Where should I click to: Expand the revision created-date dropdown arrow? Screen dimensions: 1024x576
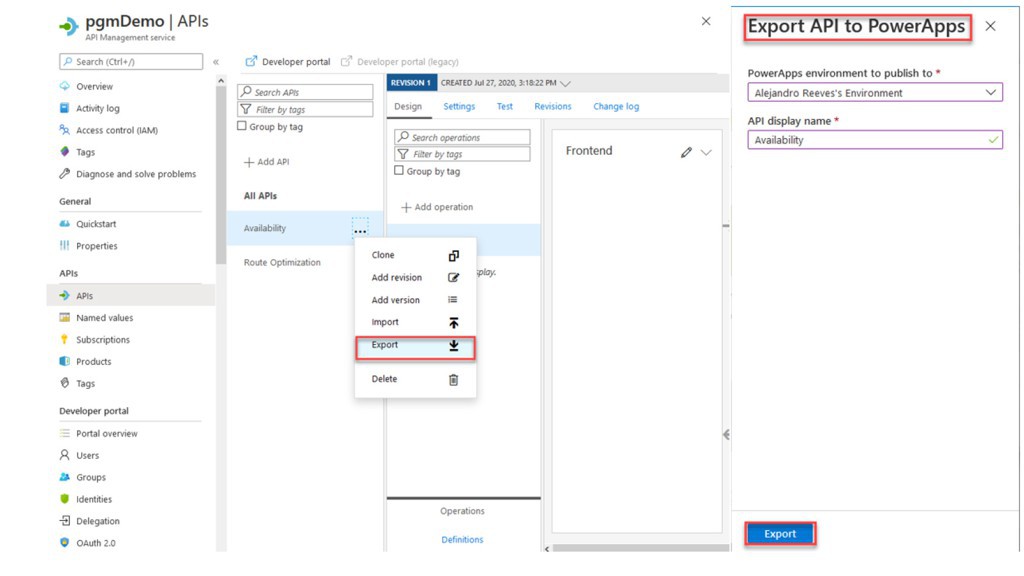coord(566,84)
